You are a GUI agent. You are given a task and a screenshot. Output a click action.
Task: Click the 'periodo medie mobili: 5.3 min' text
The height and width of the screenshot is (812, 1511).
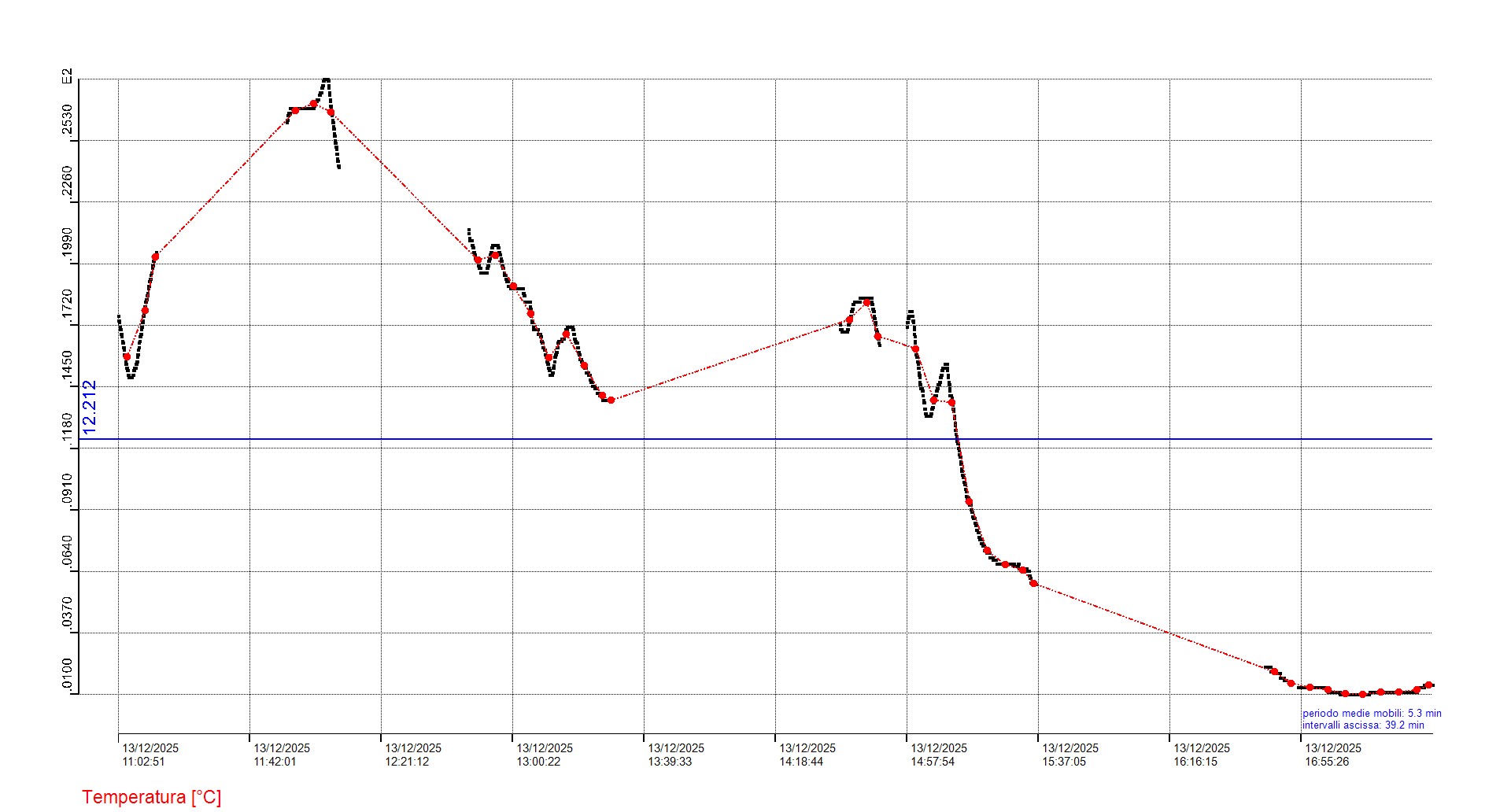tap(1372, 714)
